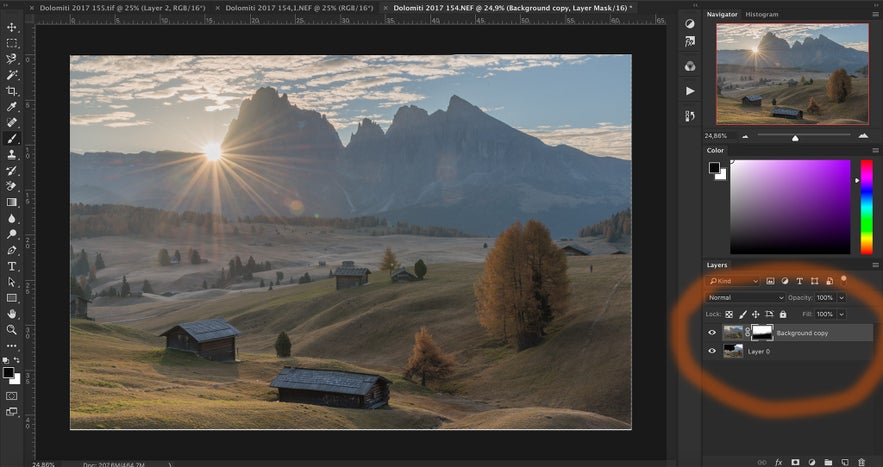Image resolution: width=883 pixels, height=467 pixels.
Task: Create a new layer group
Action: pos(828,462)
